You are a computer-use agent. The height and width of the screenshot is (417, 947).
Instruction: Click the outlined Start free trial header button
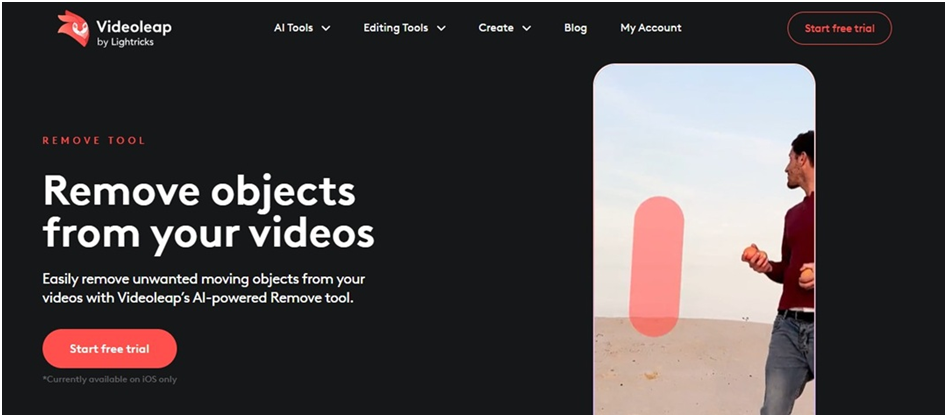point(839,28)
